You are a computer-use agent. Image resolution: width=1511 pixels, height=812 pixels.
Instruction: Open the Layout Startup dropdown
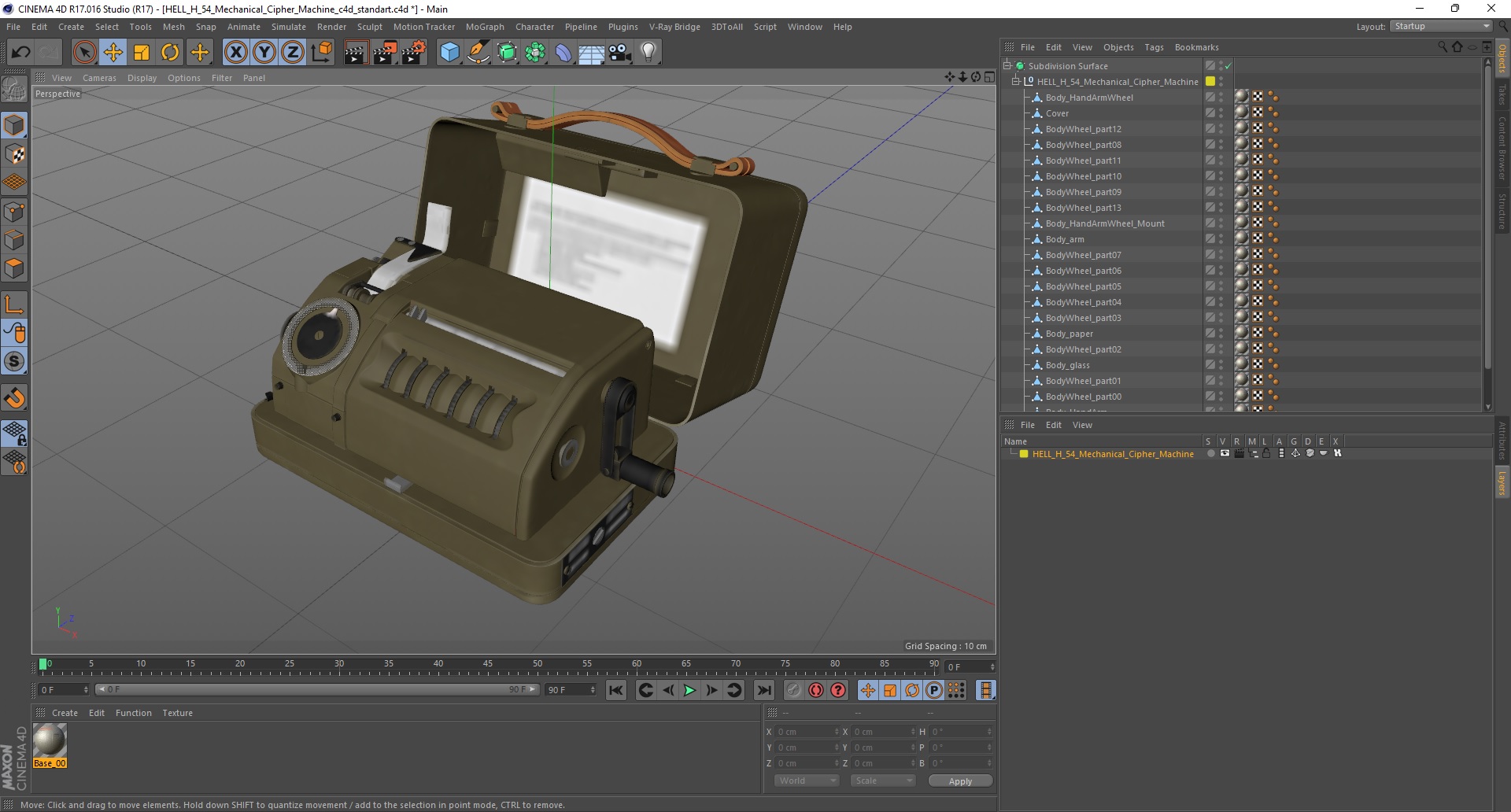pos(1441,26)
